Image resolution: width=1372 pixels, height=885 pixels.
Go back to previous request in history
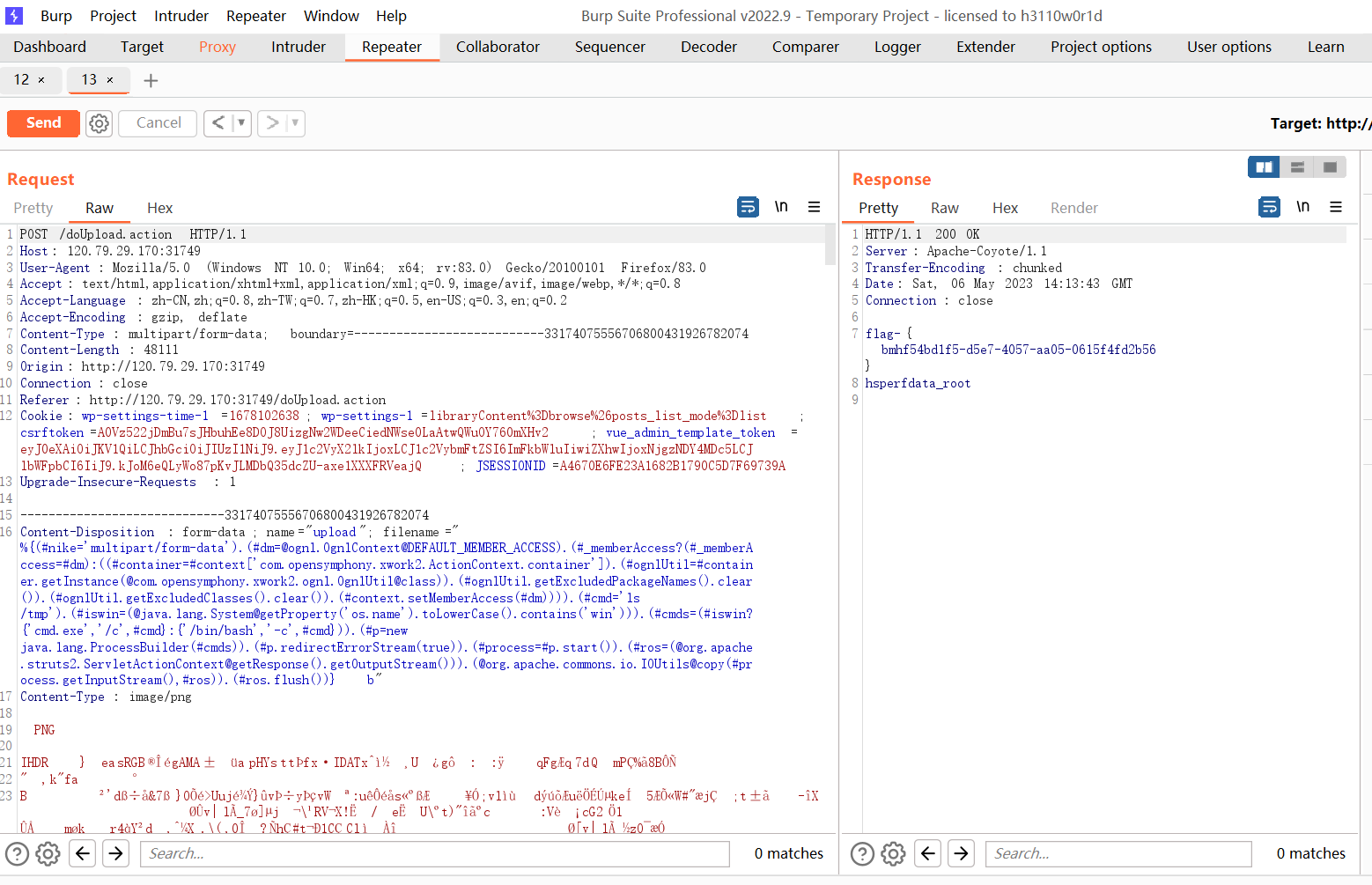[218, 123]
